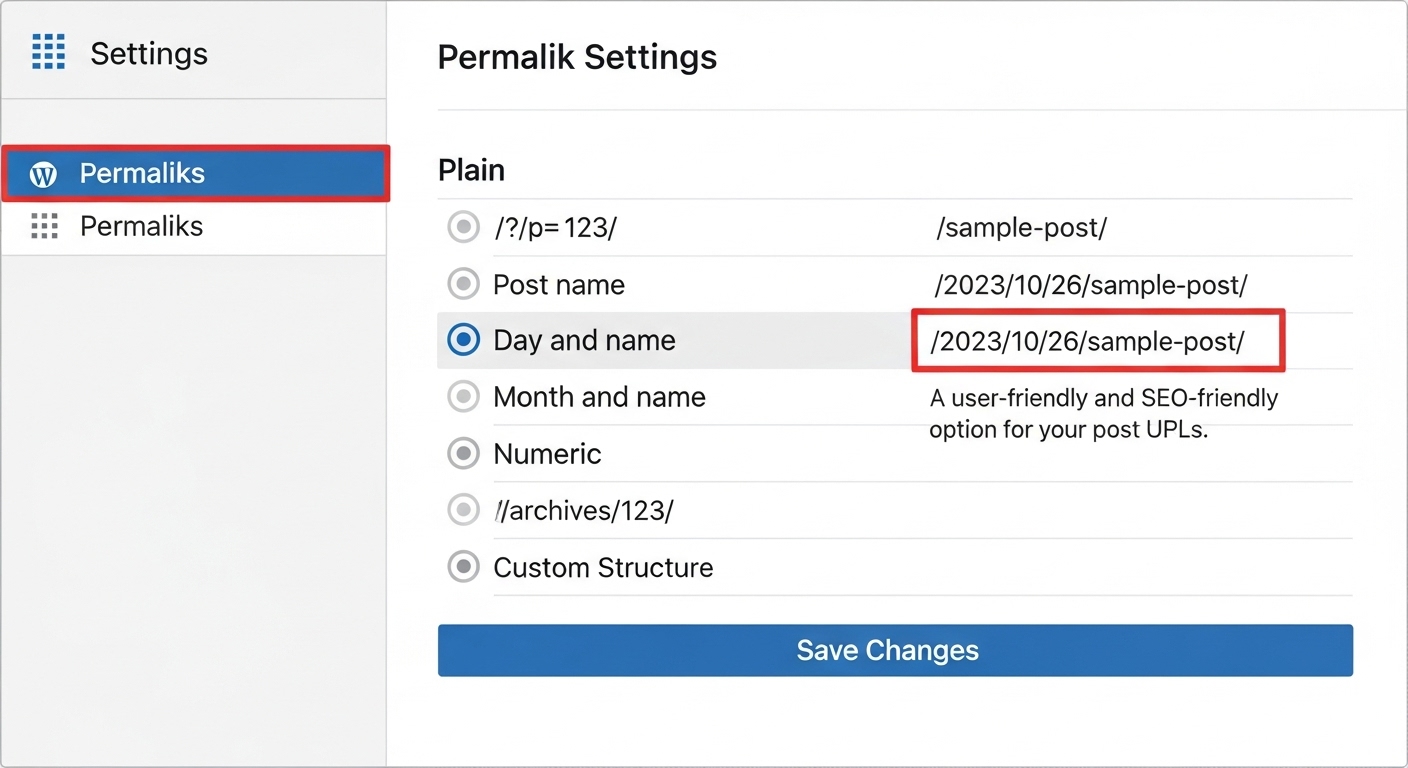Image resolution: width=1408 pixels, height=768 pixels.
Task: Click the red-outlined URL field beside Day and name
Action: click(x=1097, y=342)
